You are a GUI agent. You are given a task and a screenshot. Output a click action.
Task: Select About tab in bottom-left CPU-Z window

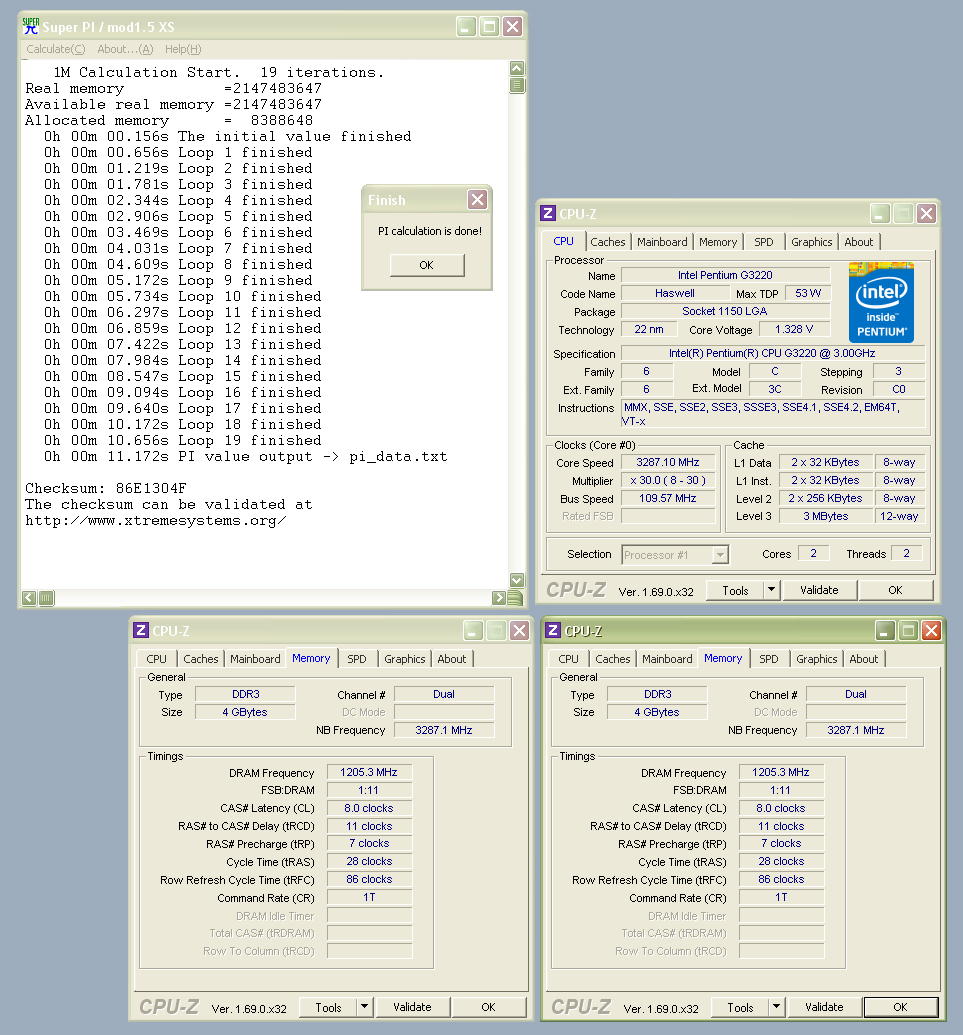tap(451, 659)
